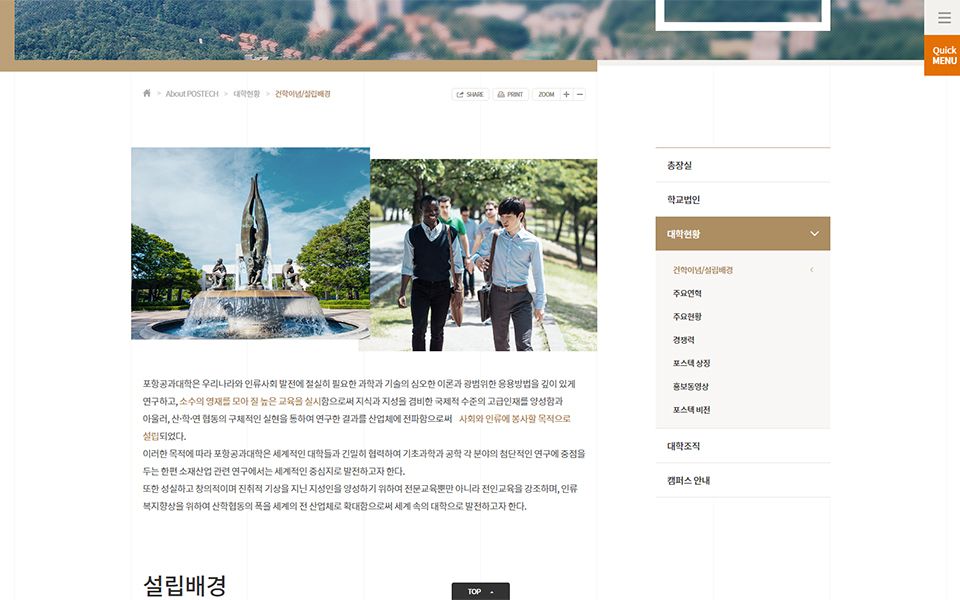
Task: Select 주요연혁 in the submenu
Action: tap(687, 293)
